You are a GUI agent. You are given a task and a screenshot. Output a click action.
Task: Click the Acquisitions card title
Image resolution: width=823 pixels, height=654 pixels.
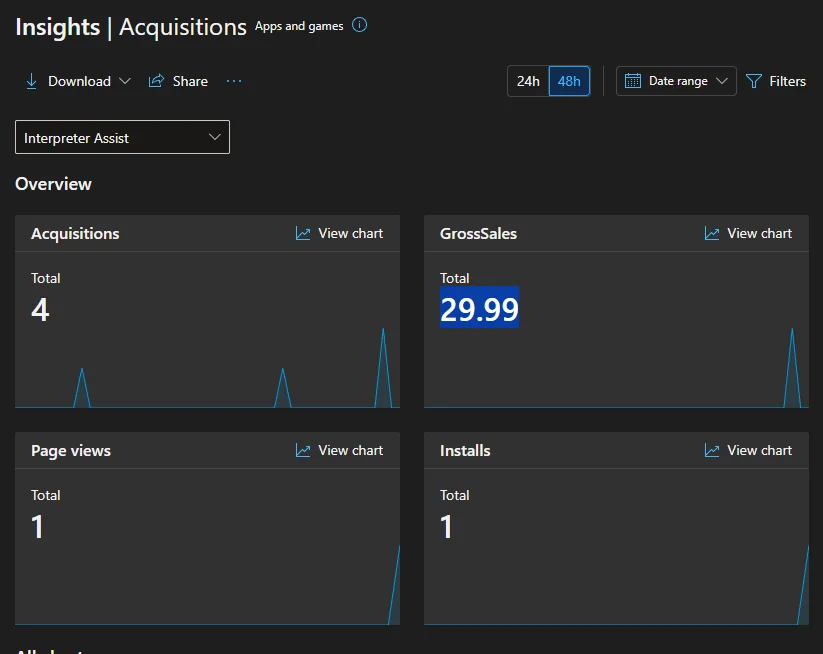click(75, 234)
